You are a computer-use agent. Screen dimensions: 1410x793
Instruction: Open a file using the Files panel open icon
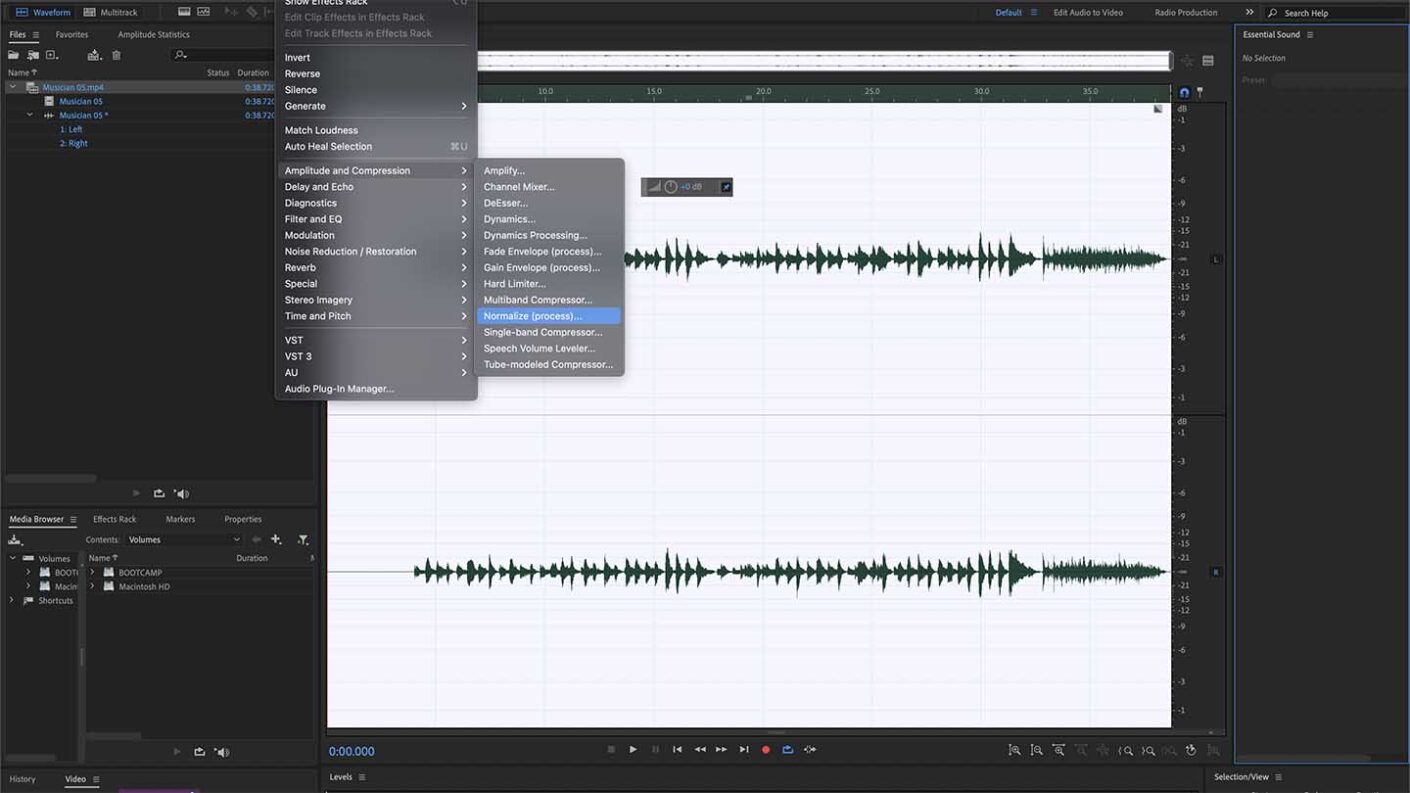13,55
